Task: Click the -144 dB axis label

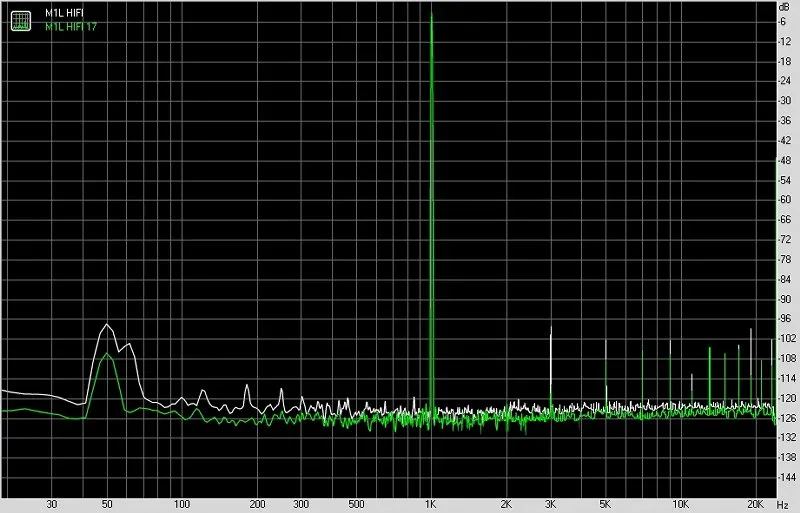Action: tap(786, 477)
